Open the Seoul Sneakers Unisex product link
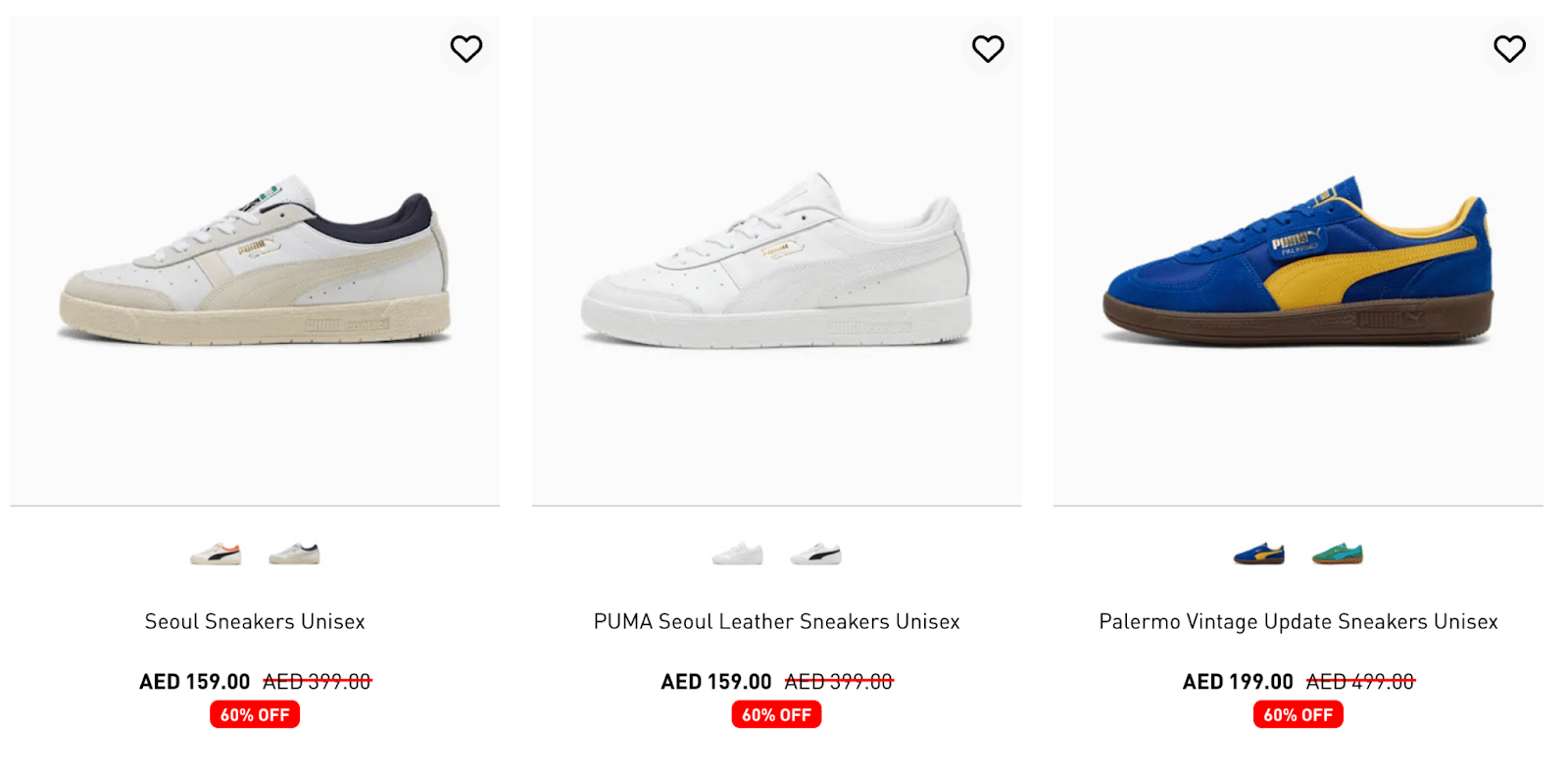 (255, 622)
